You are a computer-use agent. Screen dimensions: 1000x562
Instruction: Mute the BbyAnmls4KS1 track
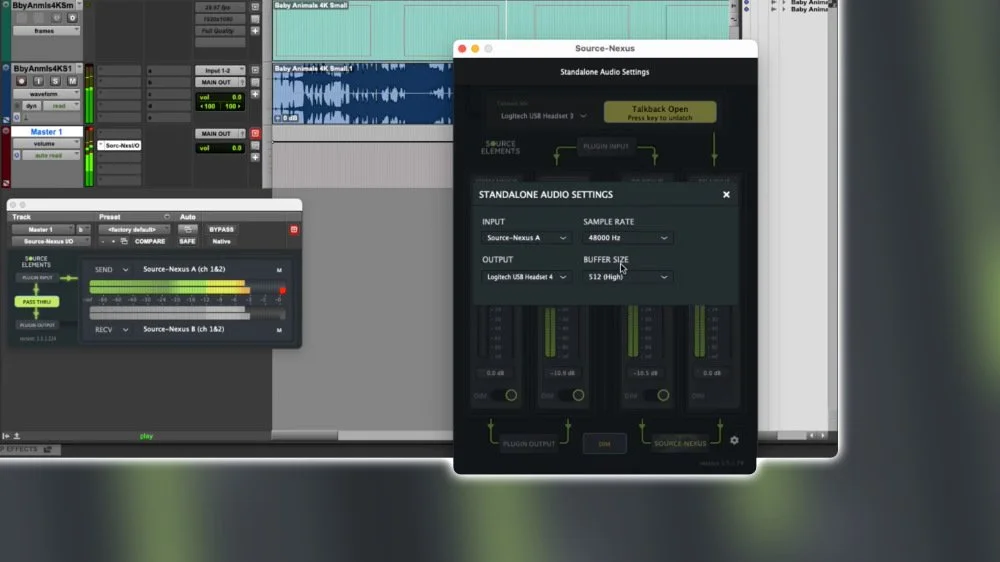point(72,81)
